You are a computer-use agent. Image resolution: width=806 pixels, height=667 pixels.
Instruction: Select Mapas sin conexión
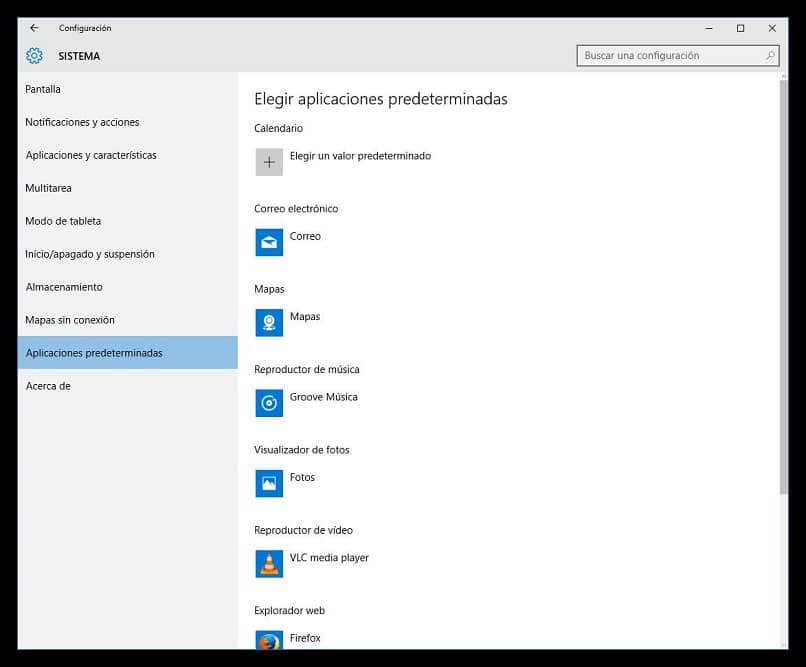click(127, 320)
